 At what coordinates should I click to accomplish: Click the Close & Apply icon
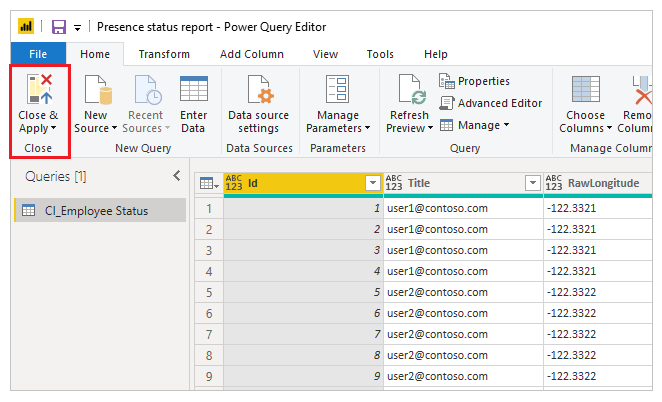[39, 89]
